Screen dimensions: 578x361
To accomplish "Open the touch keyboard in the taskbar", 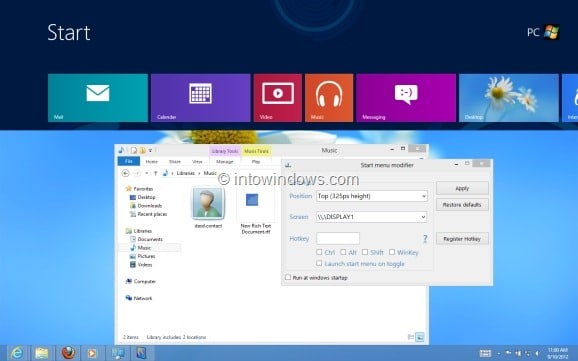I will pos(485,353).
